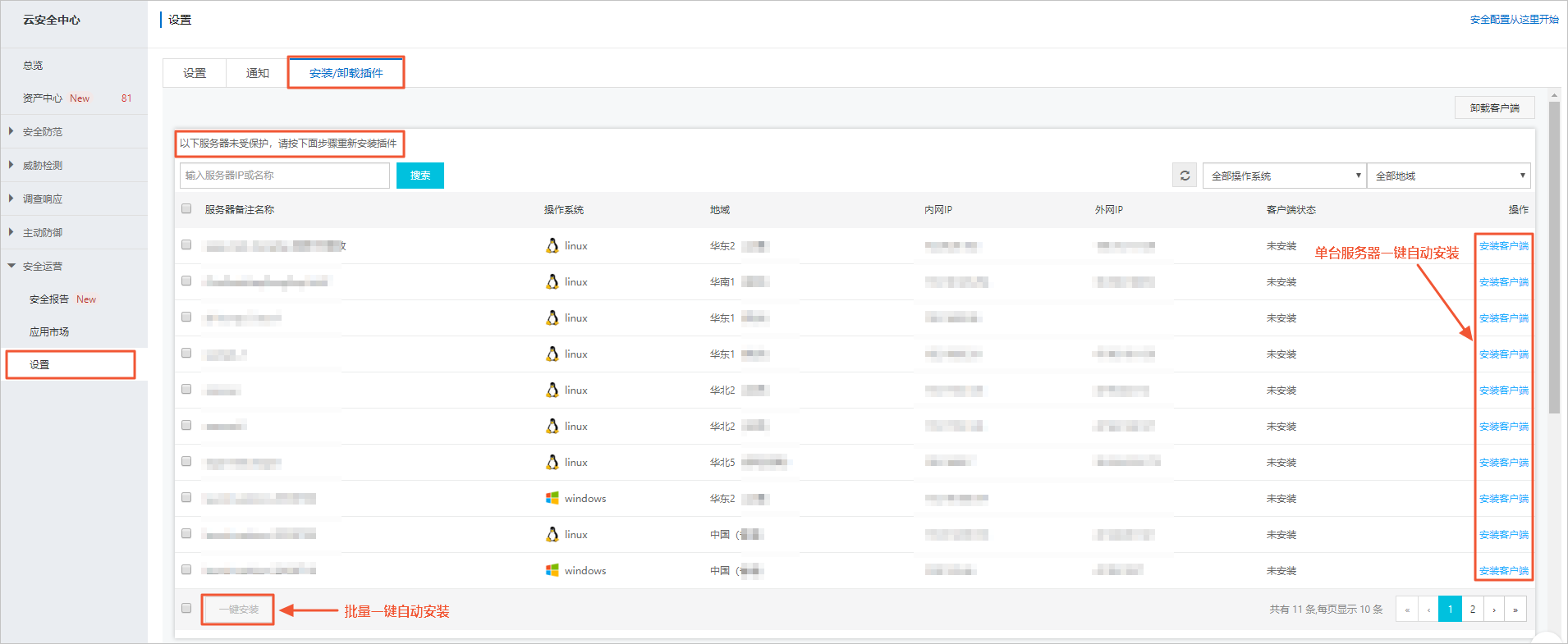Open 总览 in sidebar

tap(33, 65)
